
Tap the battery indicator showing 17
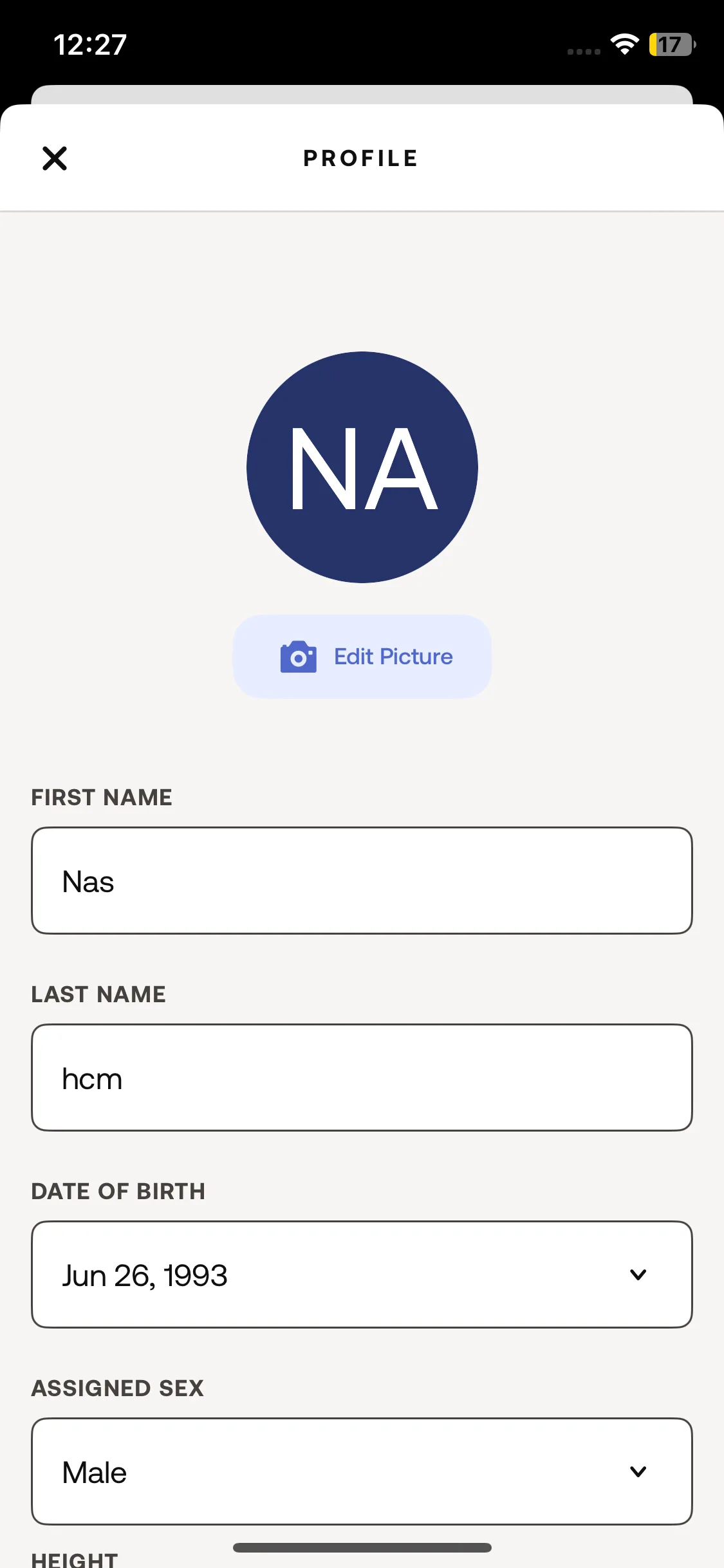(x=672, y=44)
